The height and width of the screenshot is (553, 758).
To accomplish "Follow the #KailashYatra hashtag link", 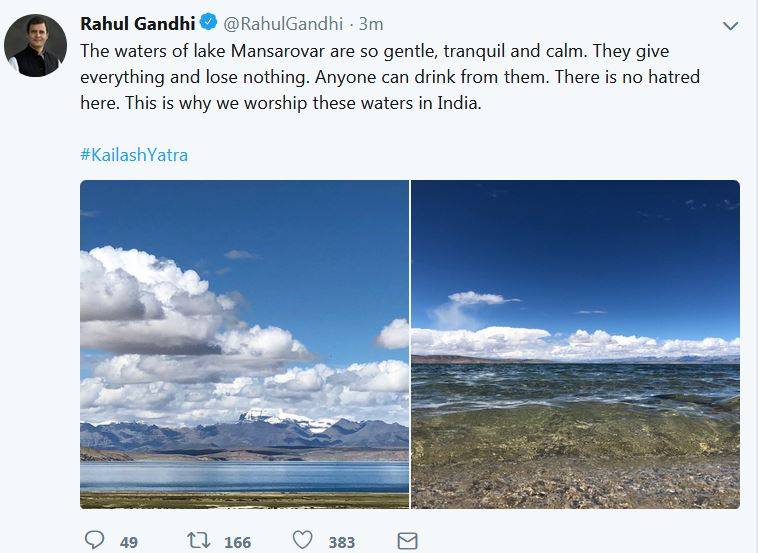I will (133, 155).
